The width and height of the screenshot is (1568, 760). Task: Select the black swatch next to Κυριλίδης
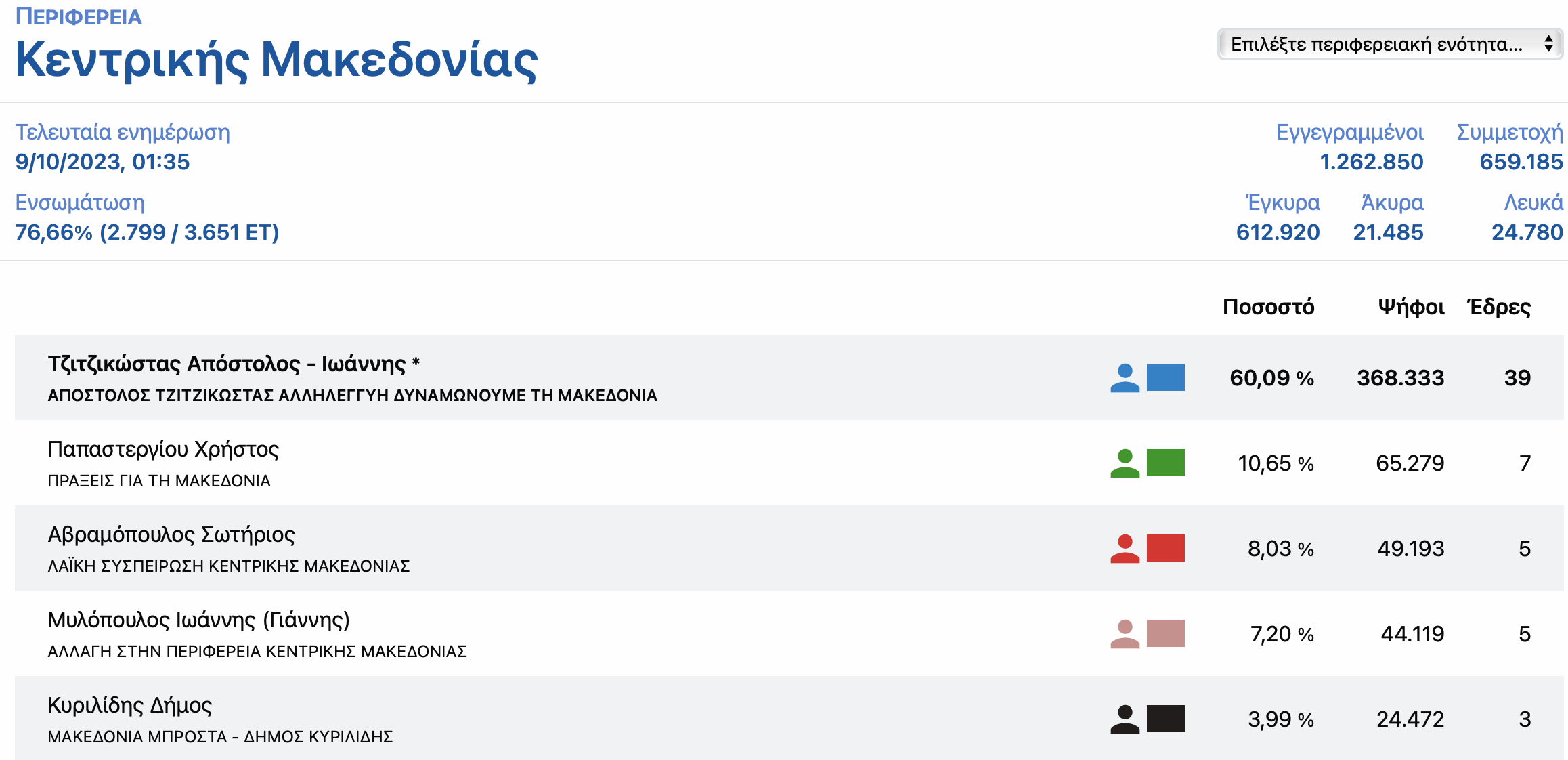(x=1166, y=719)
